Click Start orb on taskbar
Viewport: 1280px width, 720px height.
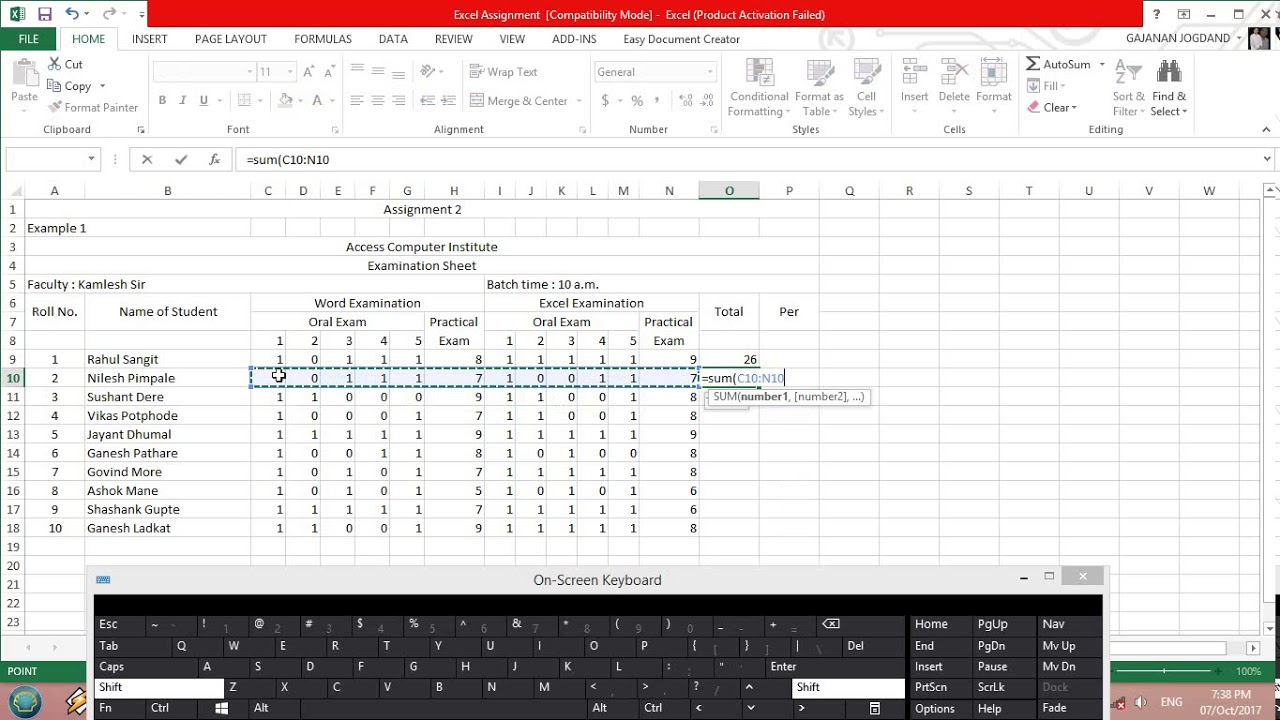24,702
